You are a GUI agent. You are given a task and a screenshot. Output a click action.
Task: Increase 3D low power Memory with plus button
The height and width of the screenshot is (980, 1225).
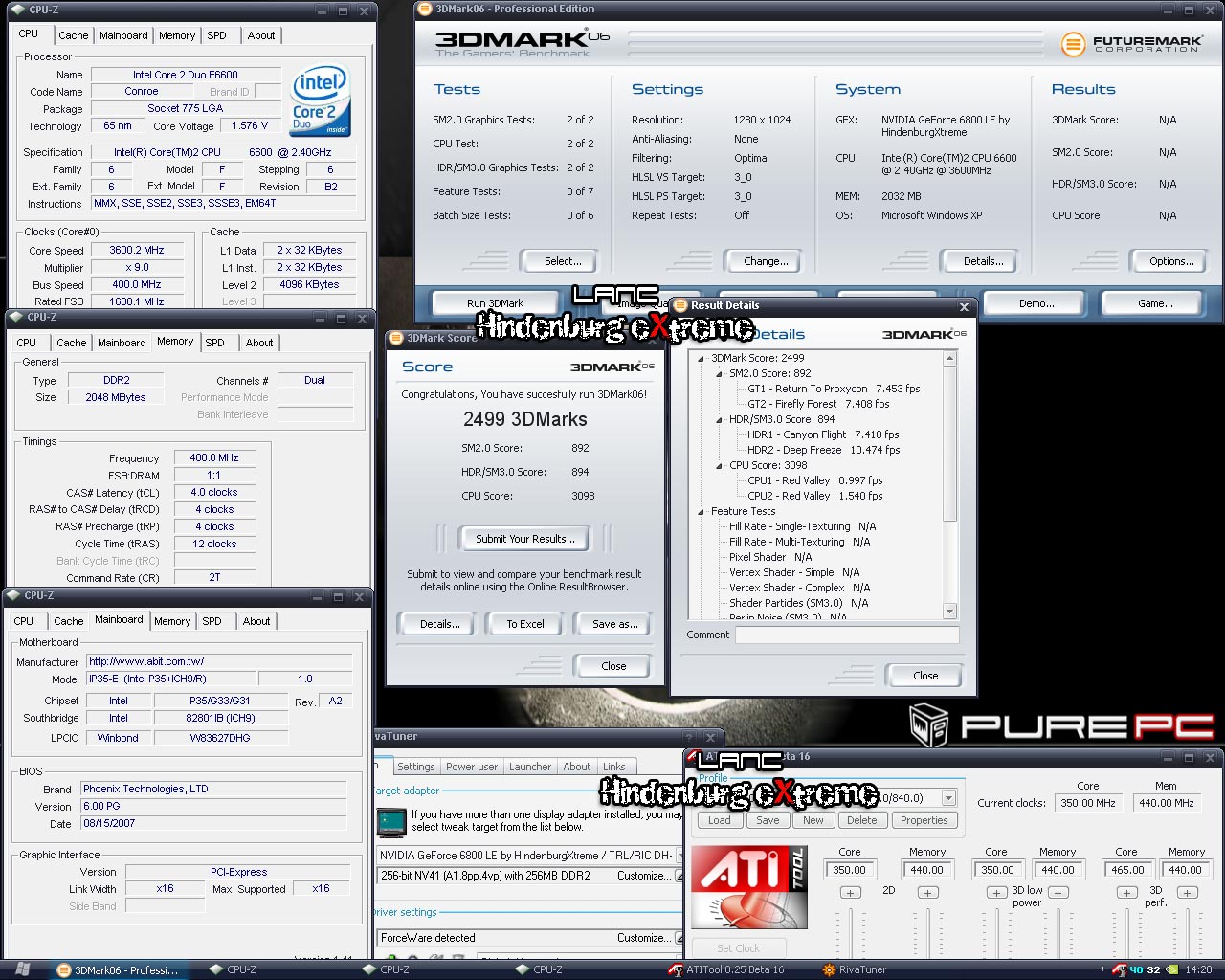[x=1058, y=892]
